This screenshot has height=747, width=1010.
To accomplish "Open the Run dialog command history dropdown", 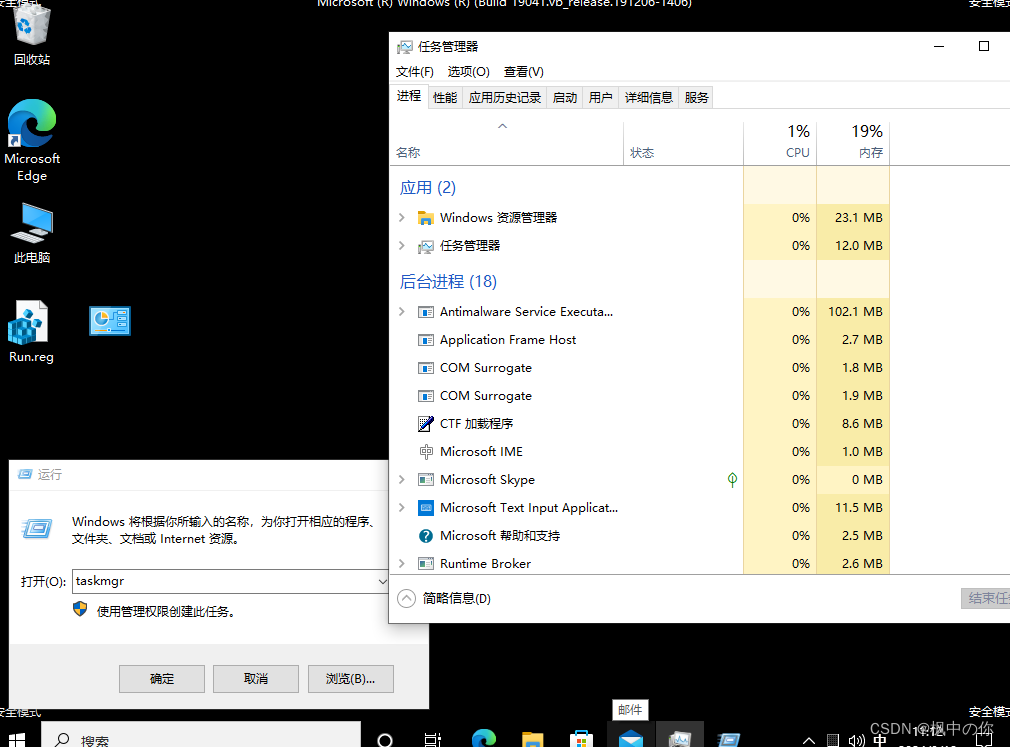I will point(382,582).
